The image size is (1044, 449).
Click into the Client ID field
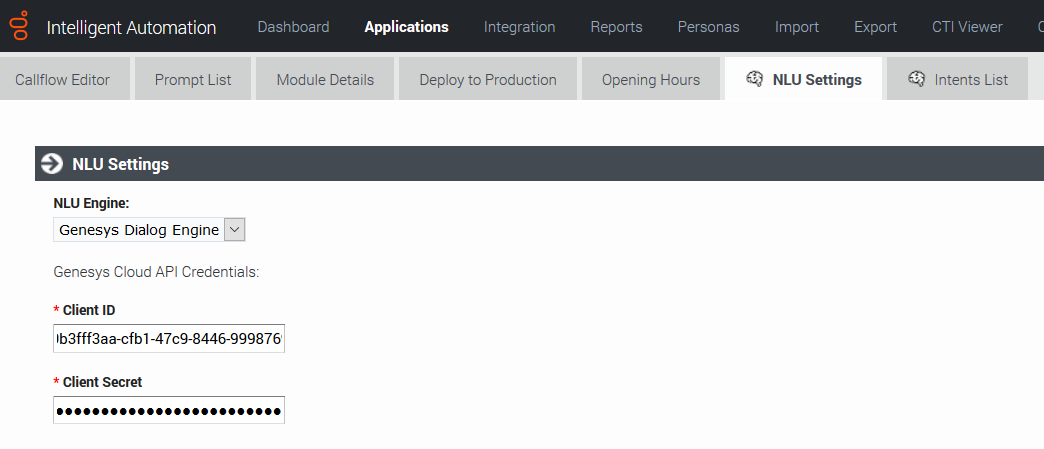pyautogui.click(x=169, y=338)
